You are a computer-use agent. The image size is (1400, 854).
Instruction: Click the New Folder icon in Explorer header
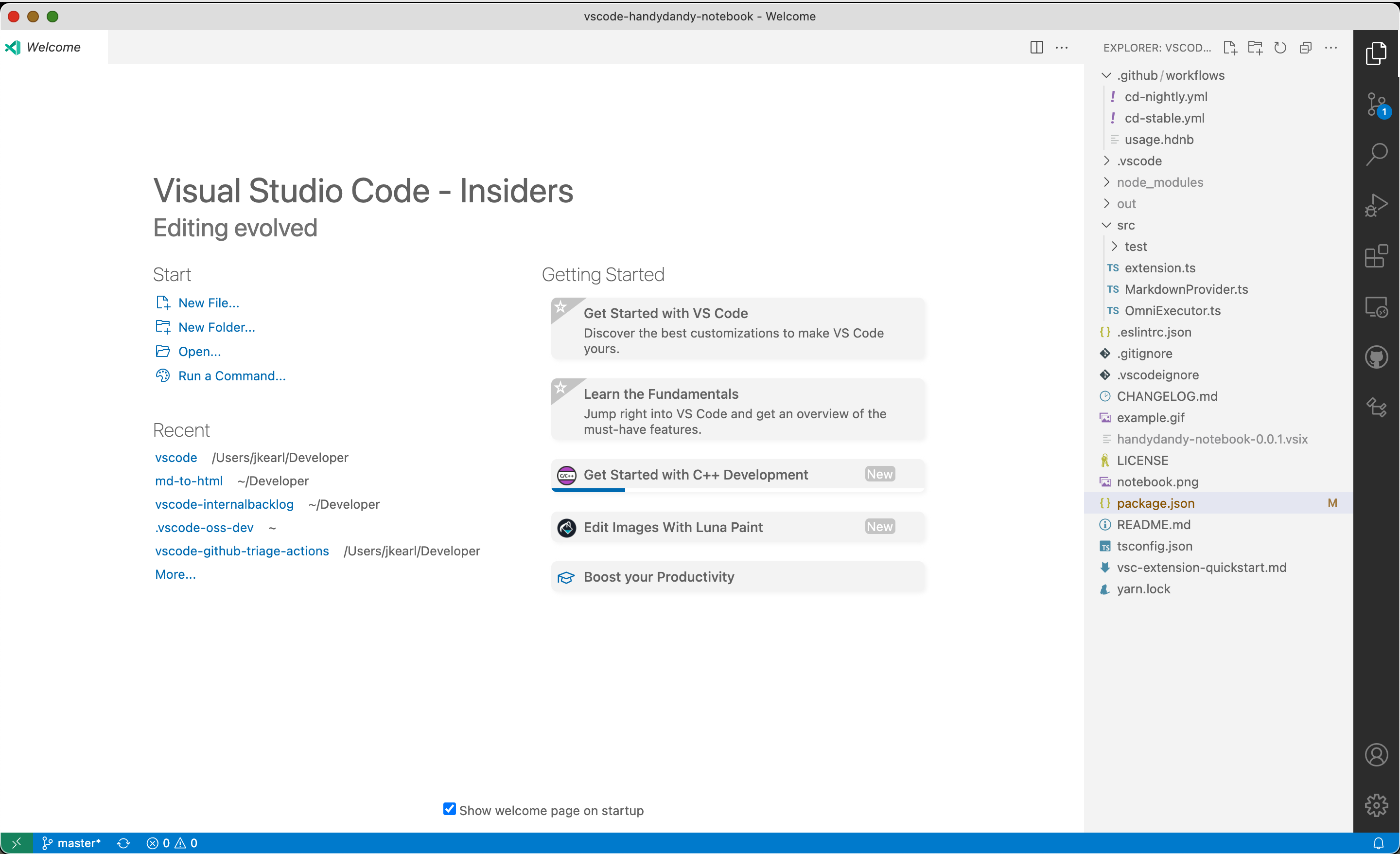pyautogui.click(x=1255, y=48)
